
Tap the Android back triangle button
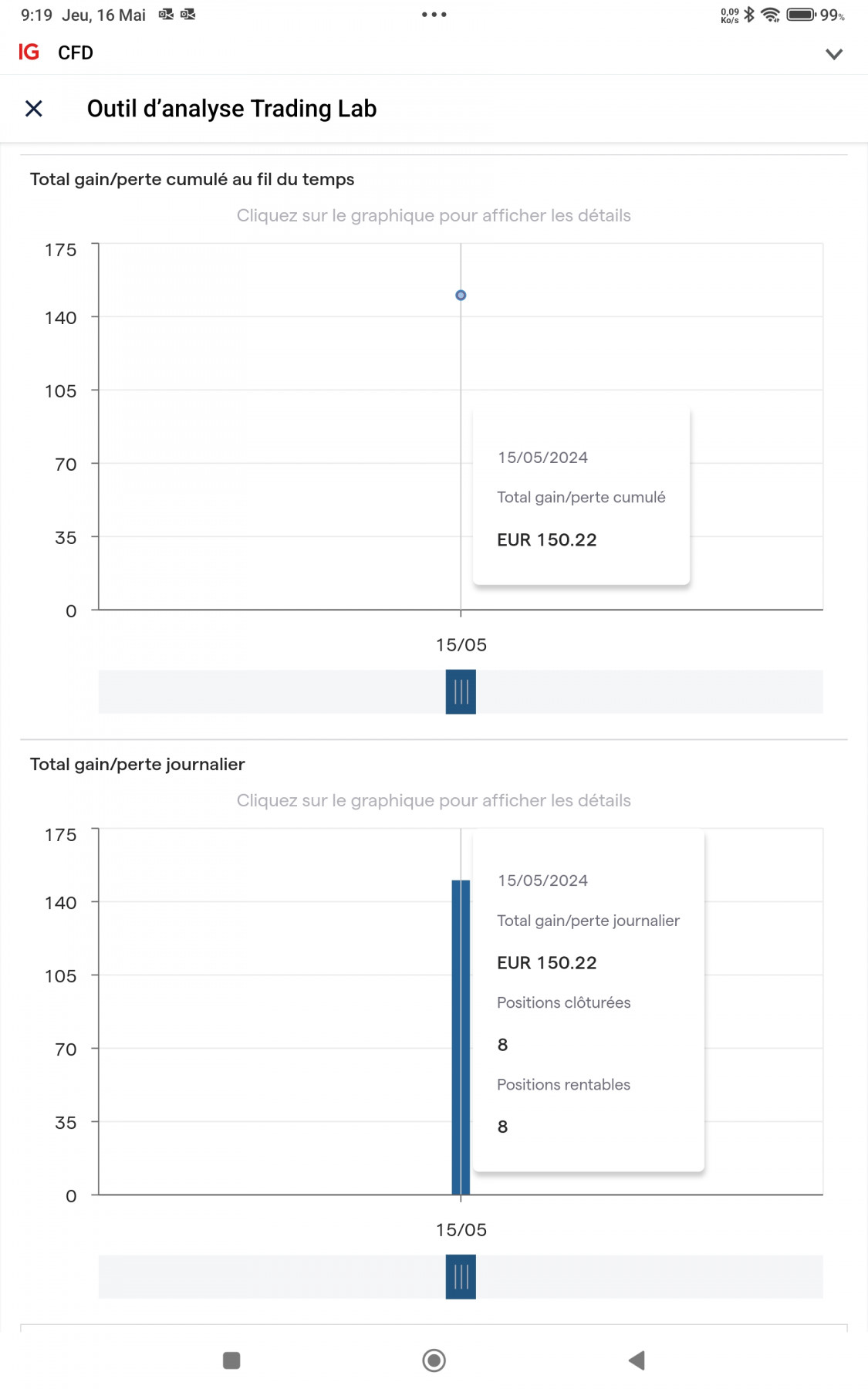click(637, 1360)
